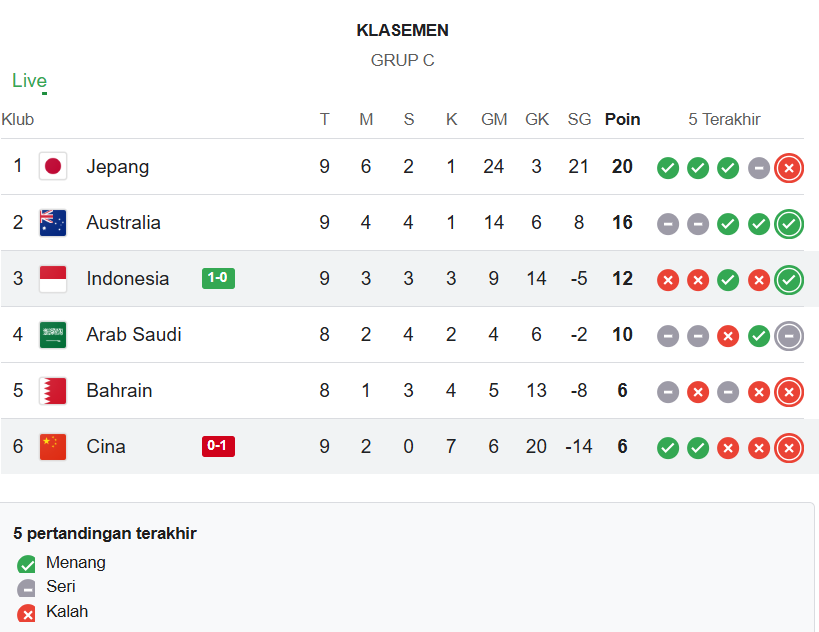Image resolution: width=819 pixels, height=632 pixels.
Task: Click the Japan flag icon
Action: (53, 167)
